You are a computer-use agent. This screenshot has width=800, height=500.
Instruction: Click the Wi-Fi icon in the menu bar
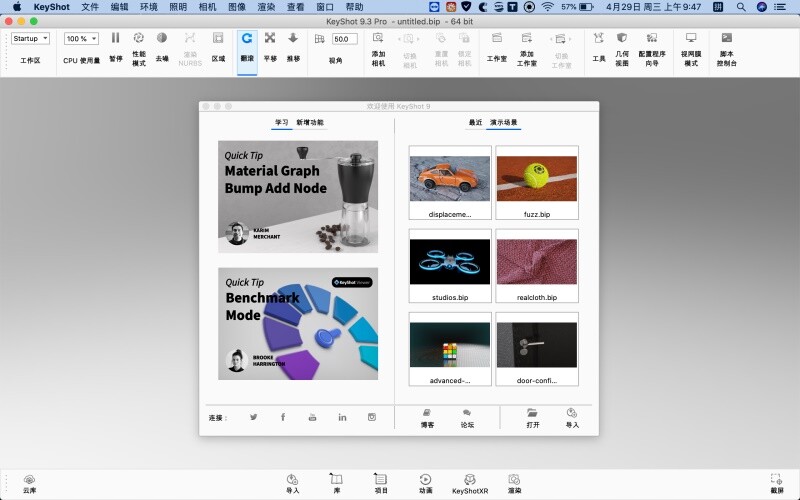tap(547, 7)
